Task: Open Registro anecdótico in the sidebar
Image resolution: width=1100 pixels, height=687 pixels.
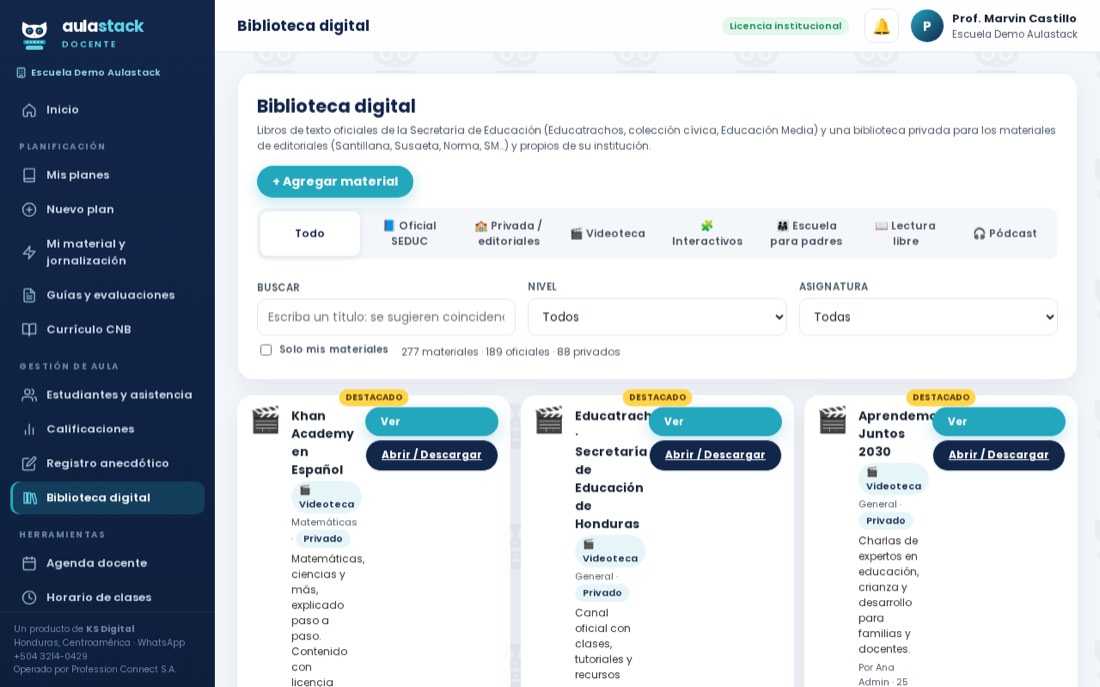Action: tap(107, 464)
